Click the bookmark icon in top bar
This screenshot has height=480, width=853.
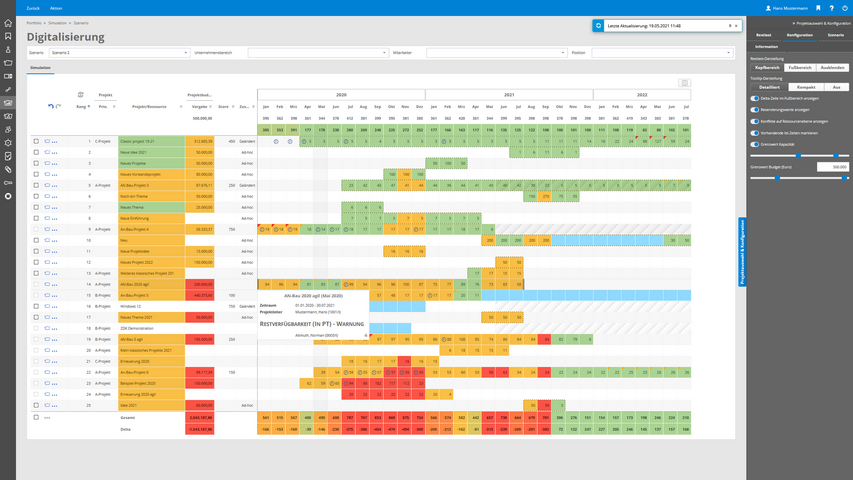[x=817, y=8]
